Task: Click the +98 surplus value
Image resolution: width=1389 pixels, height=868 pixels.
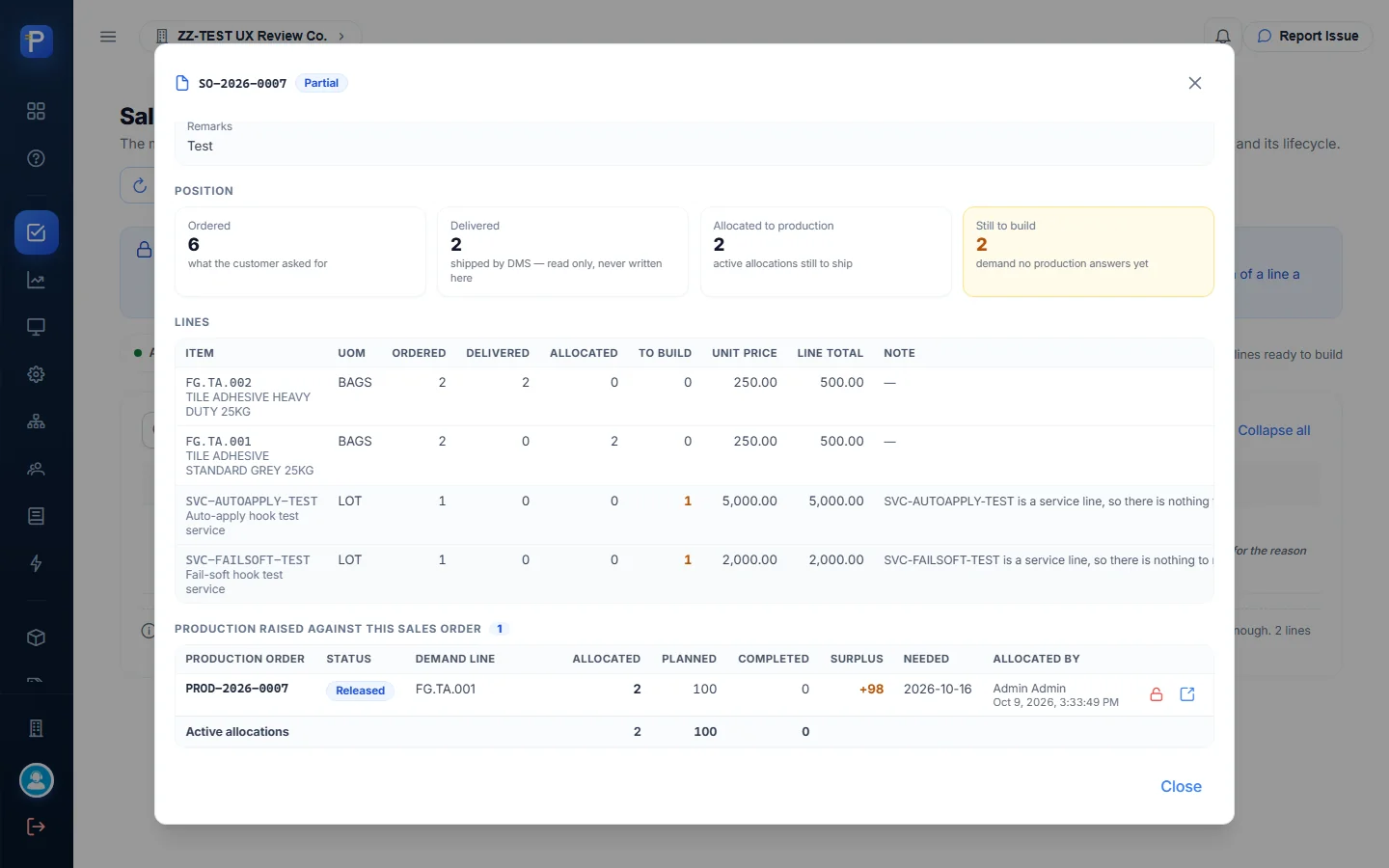Action: pyautogui.click(x=871, y=689)
